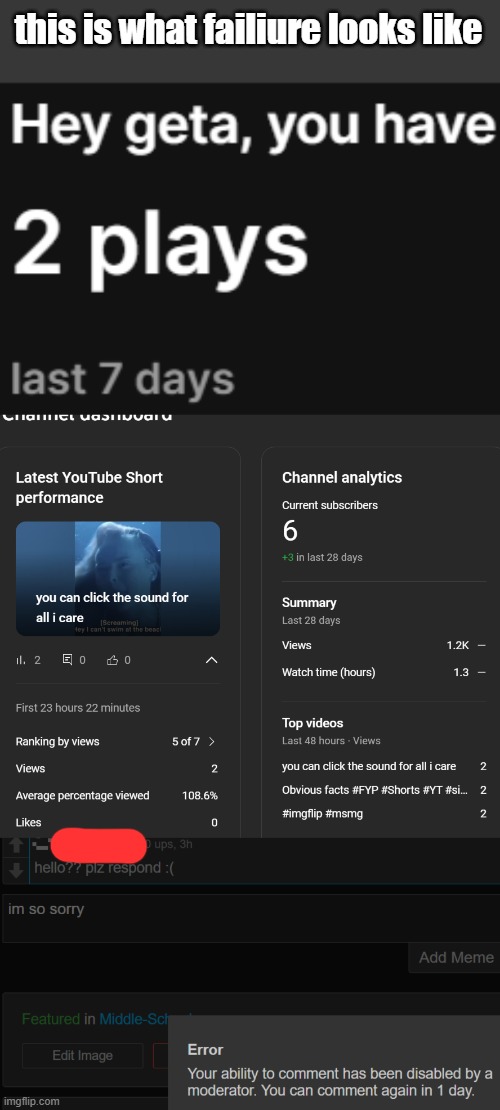Open the '#imgflip #msmg' top video
This screenshot has width=500, height=1110.
point(322,813)
